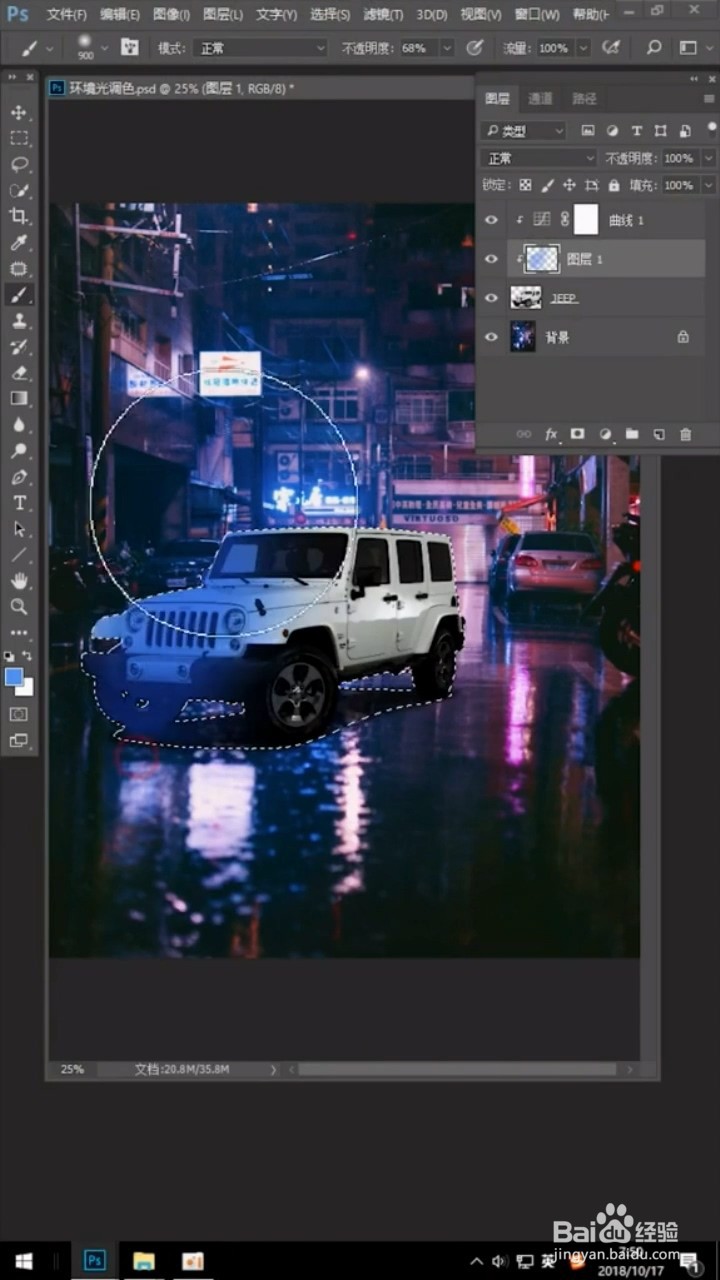Click the foreground blue color swatch

tap(13, 677)
